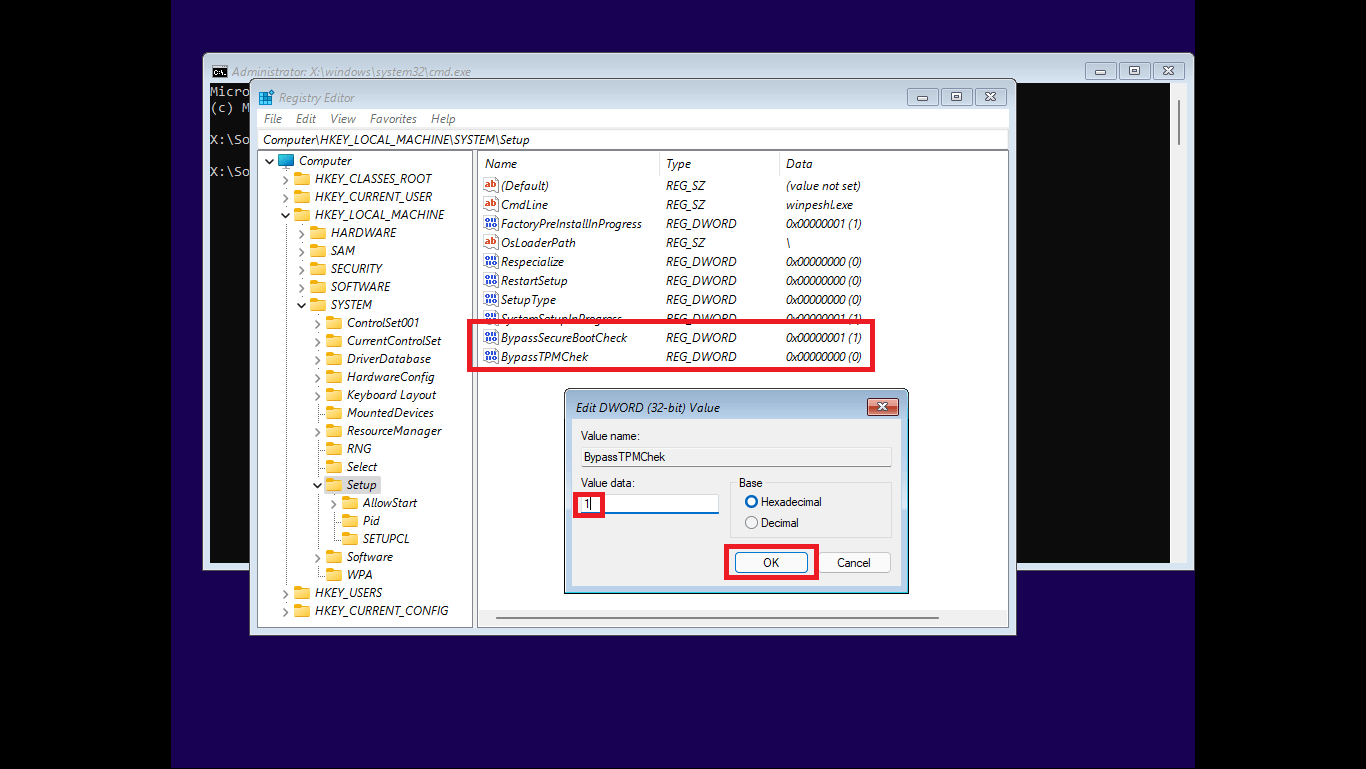Open the View menu
The image size is (1366, 769).
343,119
